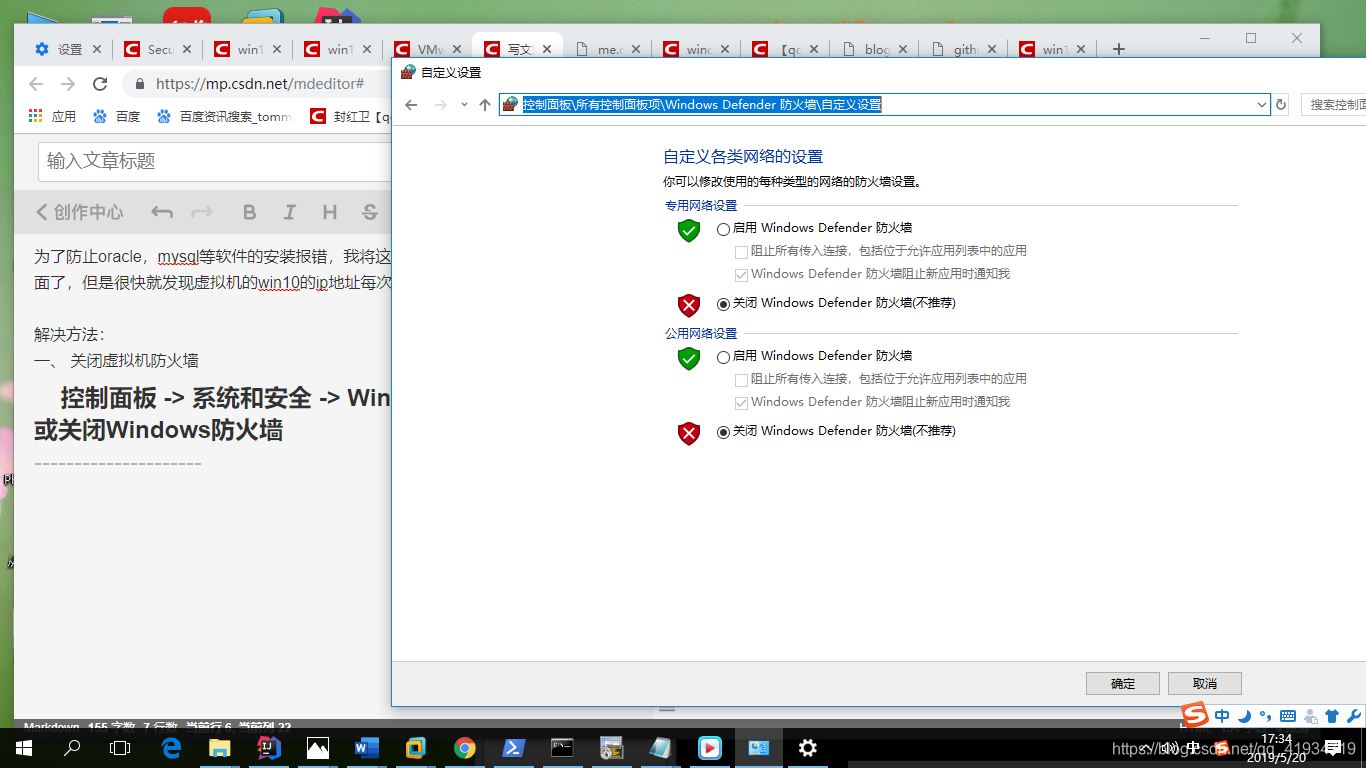The height and width of the screenshot is (768, 1366).
Task: Open VMware Workstation from taskbar
Action: click(x=416, y=747)
